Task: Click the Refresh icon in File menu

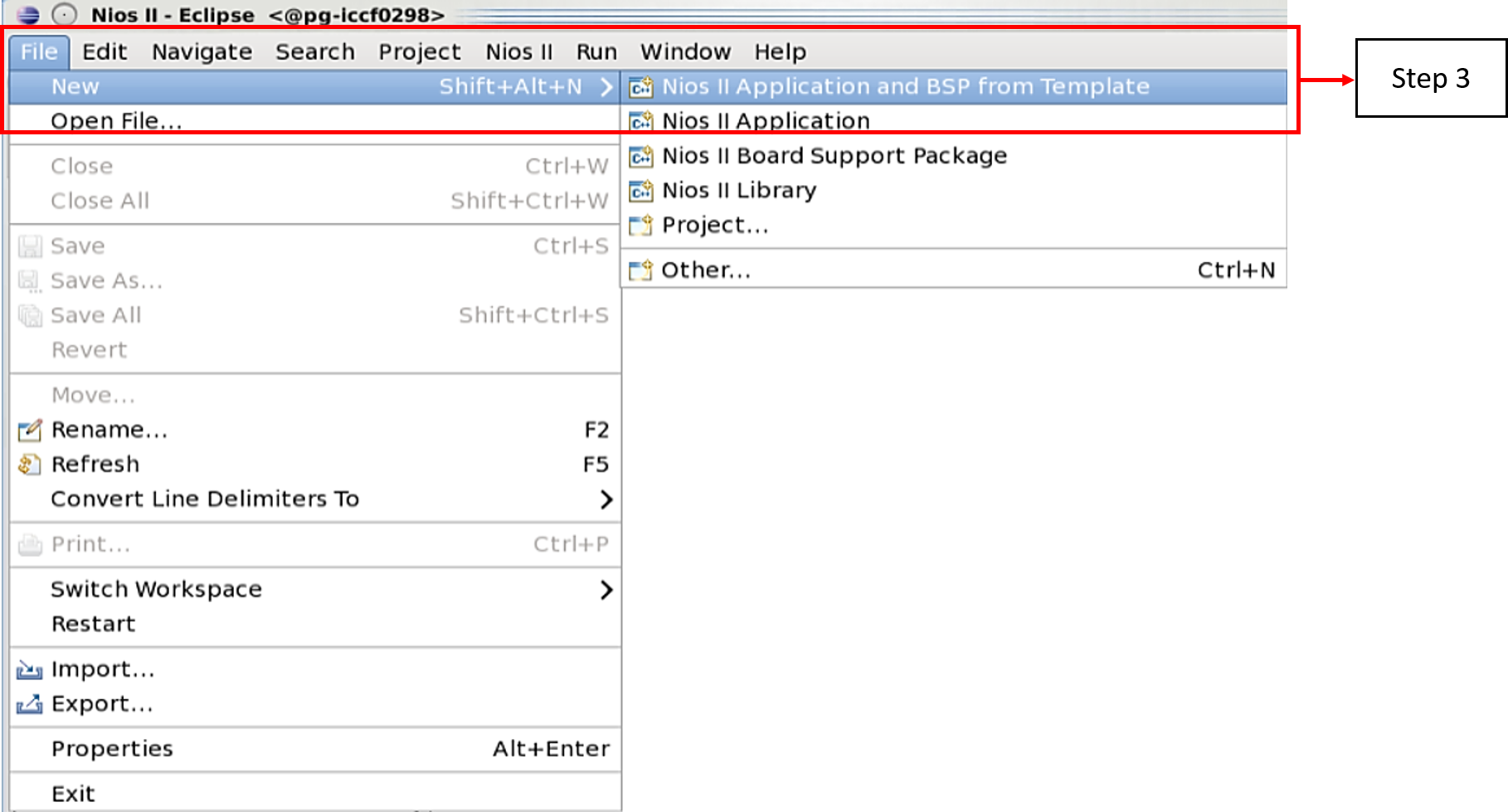Action: pos(30,464)
